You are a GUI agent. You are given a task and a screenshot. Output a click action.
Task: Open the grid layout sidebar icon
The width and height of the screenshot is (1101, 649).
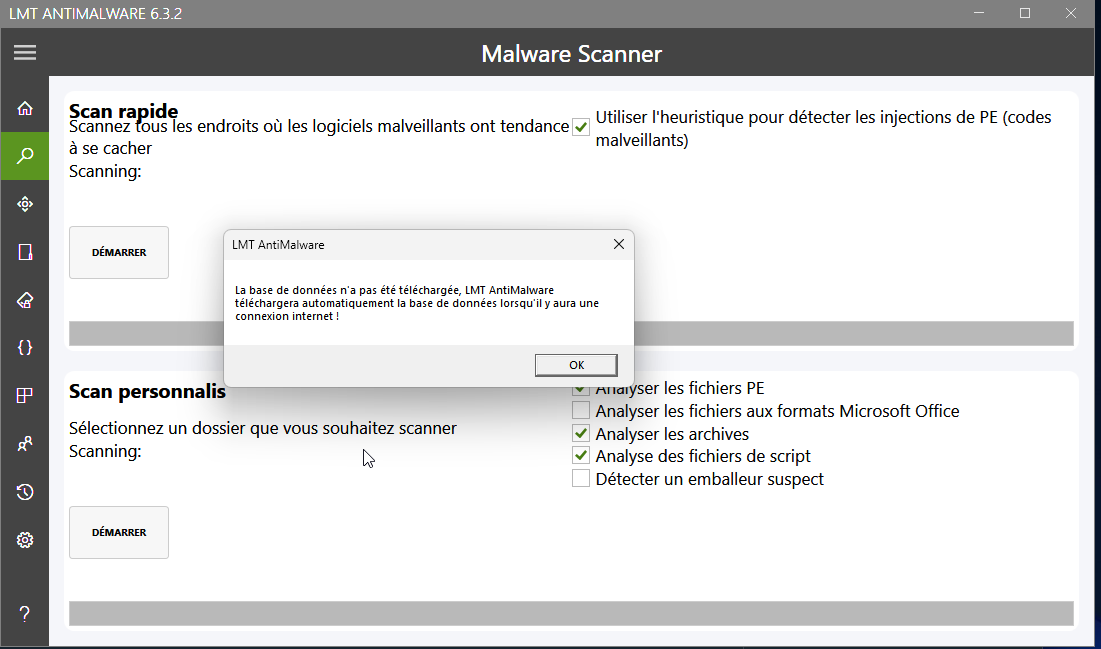coord(25,395)
